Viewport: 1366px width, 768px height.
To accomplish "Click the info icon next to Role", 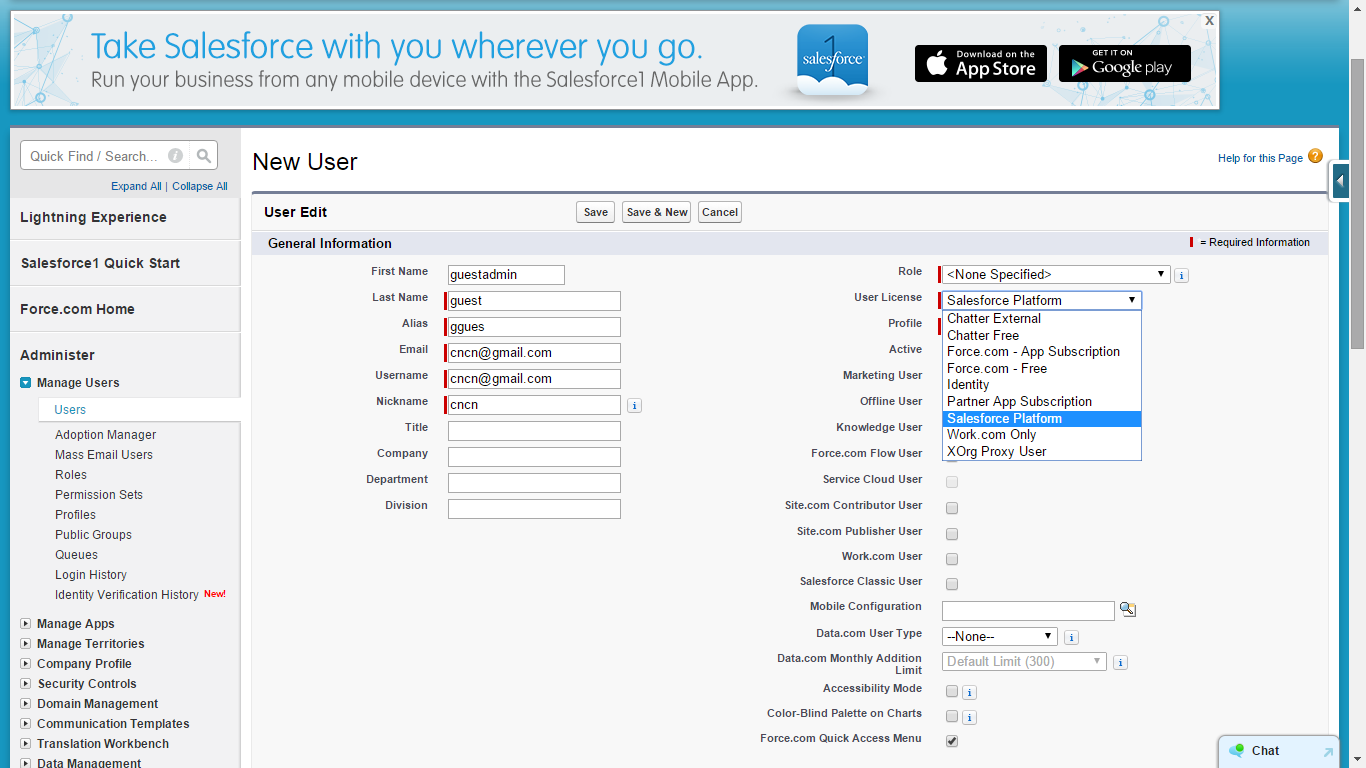I will coord(1181,275).
